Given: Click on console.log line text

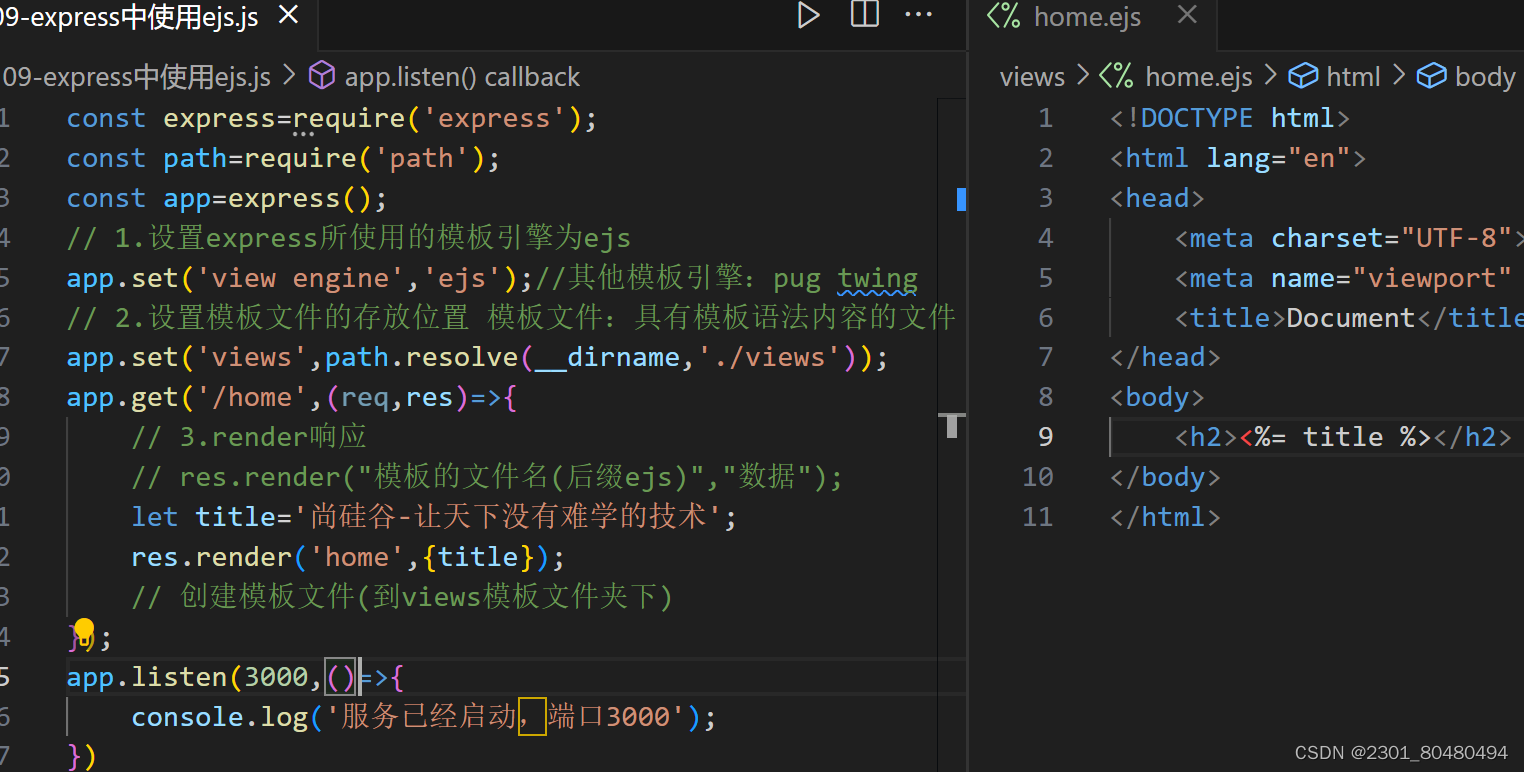Looking at the screenshot, I should pyautogui.click(x=424, y=717).
